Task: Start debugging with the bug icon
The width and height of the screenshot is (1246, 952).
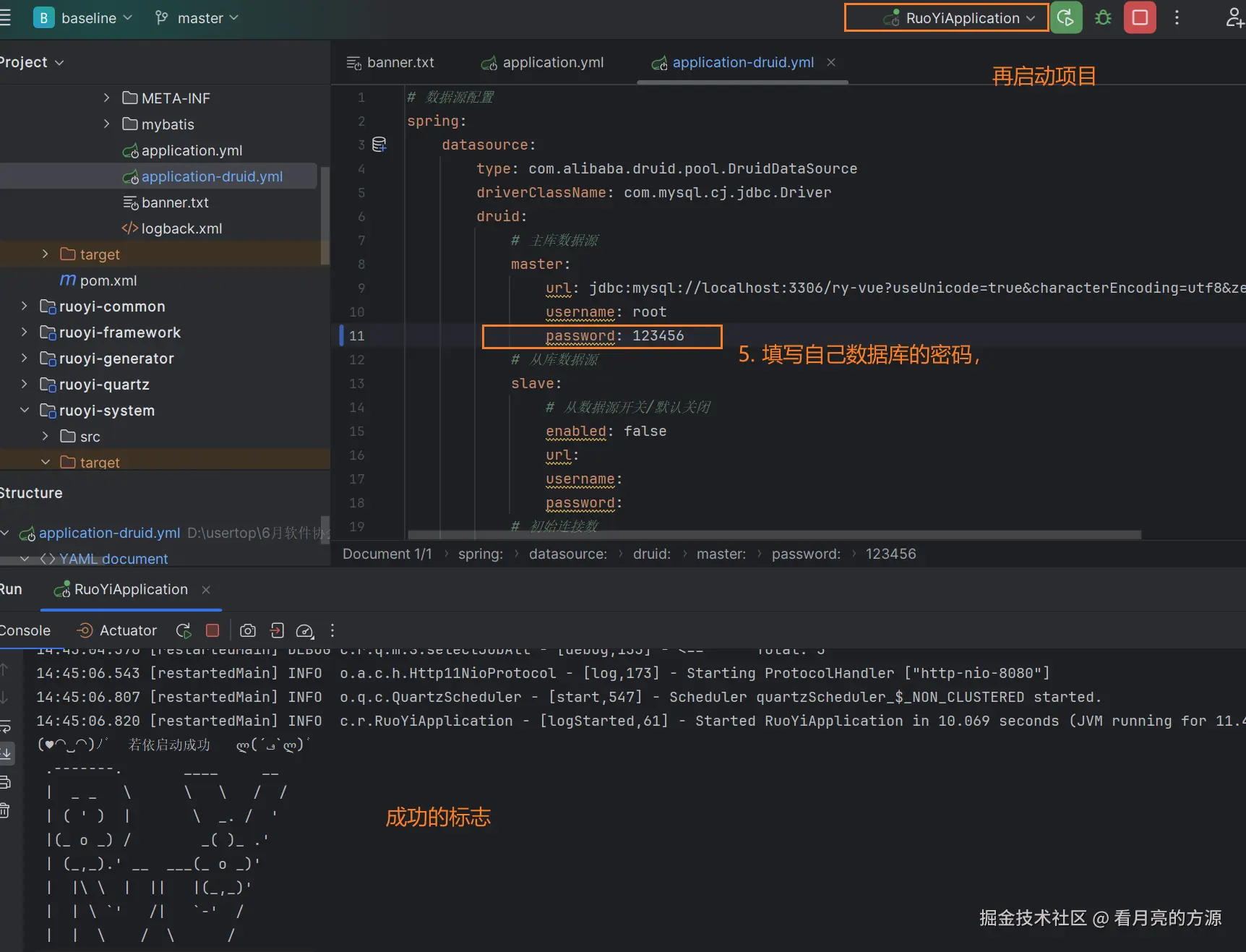Action: [1103, 17]
